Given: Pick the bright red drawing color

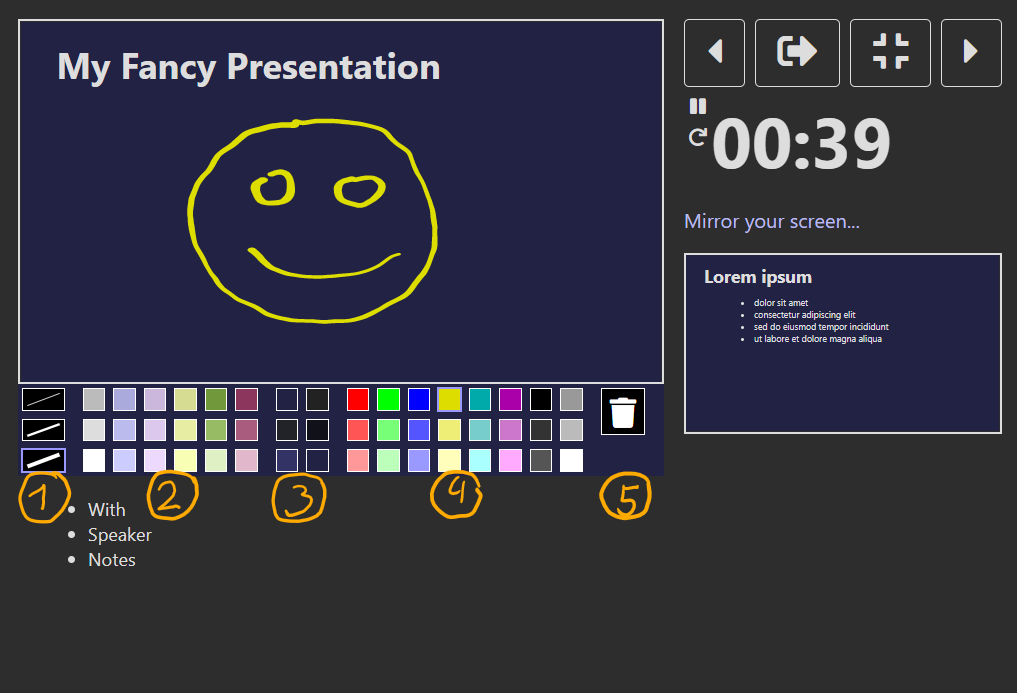Looking at the screenshot, I should [x=357, y=399].
